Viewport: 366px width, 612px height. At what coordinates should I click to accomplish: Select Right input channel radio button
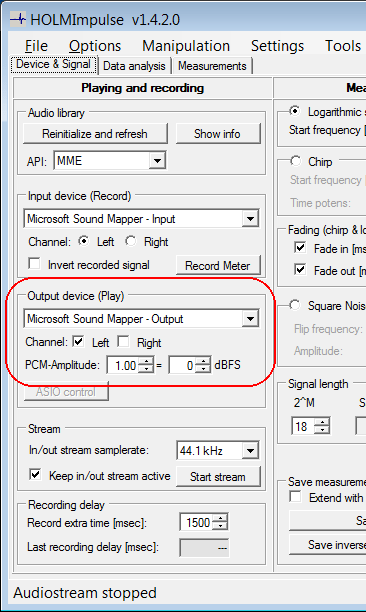pyautogui.click(x=130, y=241)
